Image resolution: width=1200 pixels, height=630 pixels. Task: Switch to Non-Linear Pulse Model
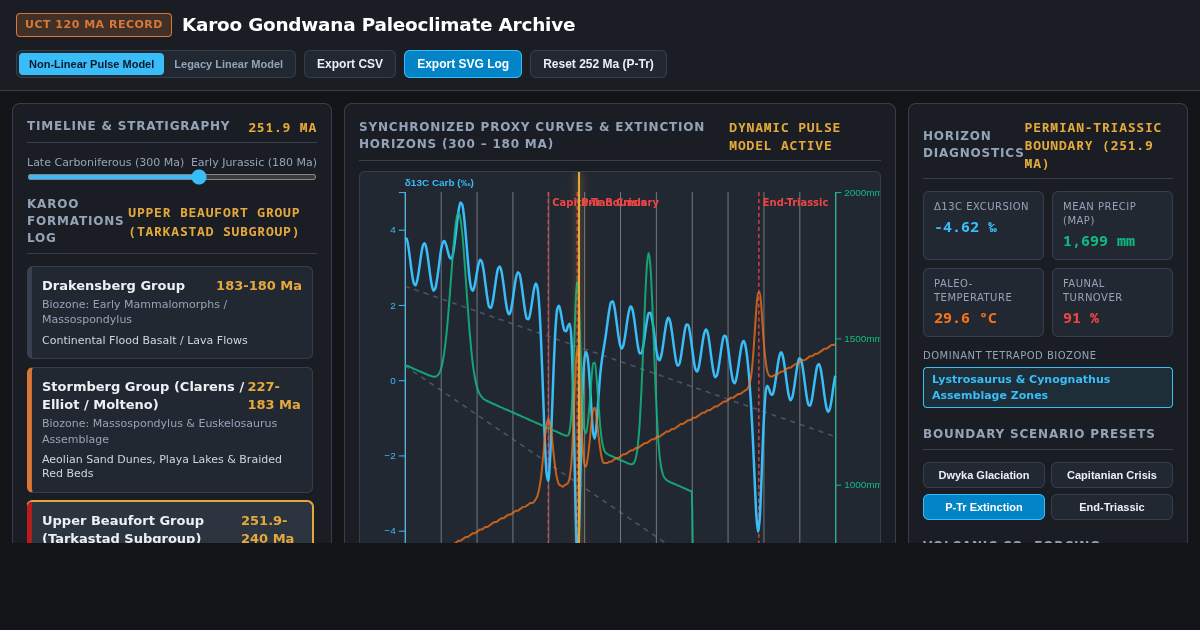click(x=91, y=64)
